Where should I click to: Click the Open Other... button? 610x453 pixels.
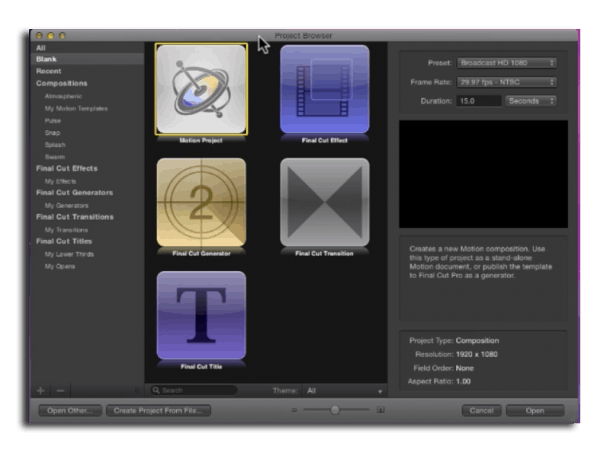[x=70, y=411]
